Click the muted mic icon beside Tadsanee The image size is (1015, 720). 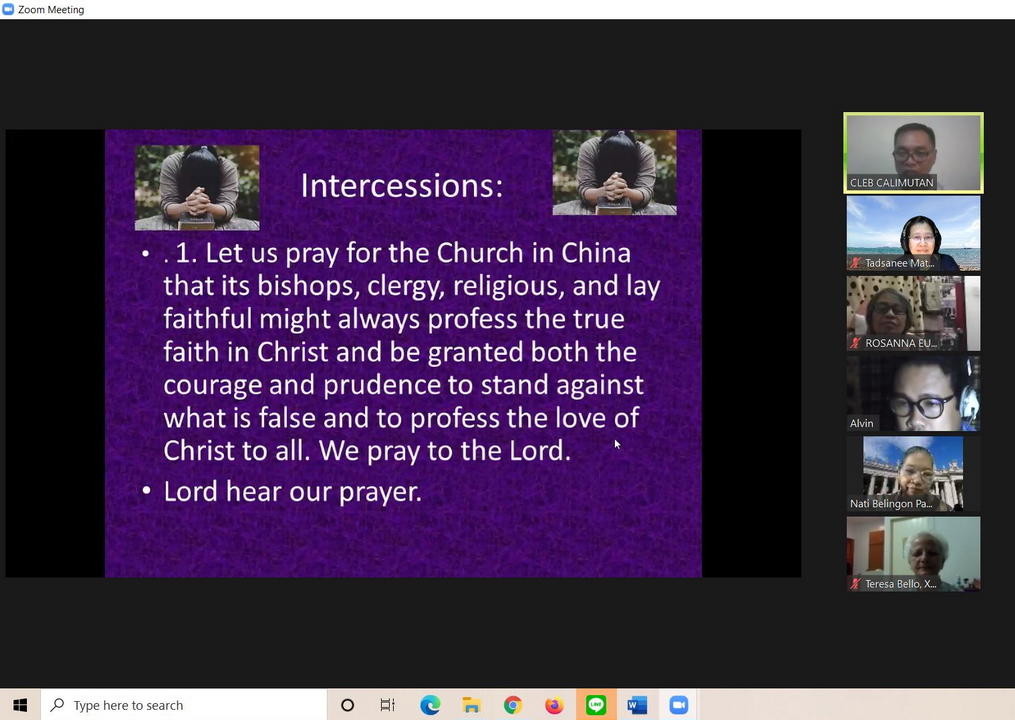[856, 263]
